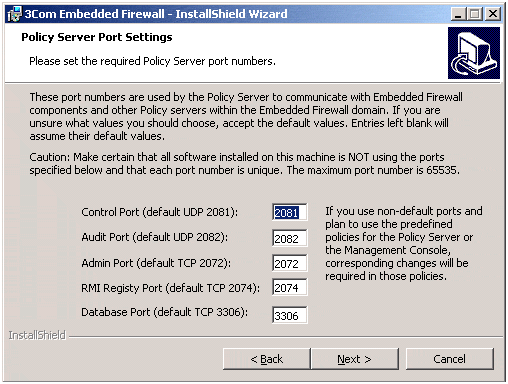The image size is (508, 384).
Task: Click the "Audit Port (default UDP 2082):" label
Action: (x=155, y=237)
